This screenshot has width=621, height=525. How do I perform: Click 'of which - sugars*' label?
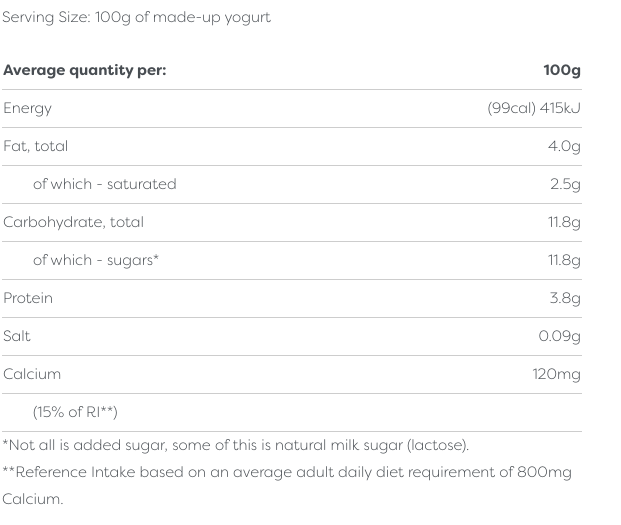pyautogui.click(x=96, y=260)
